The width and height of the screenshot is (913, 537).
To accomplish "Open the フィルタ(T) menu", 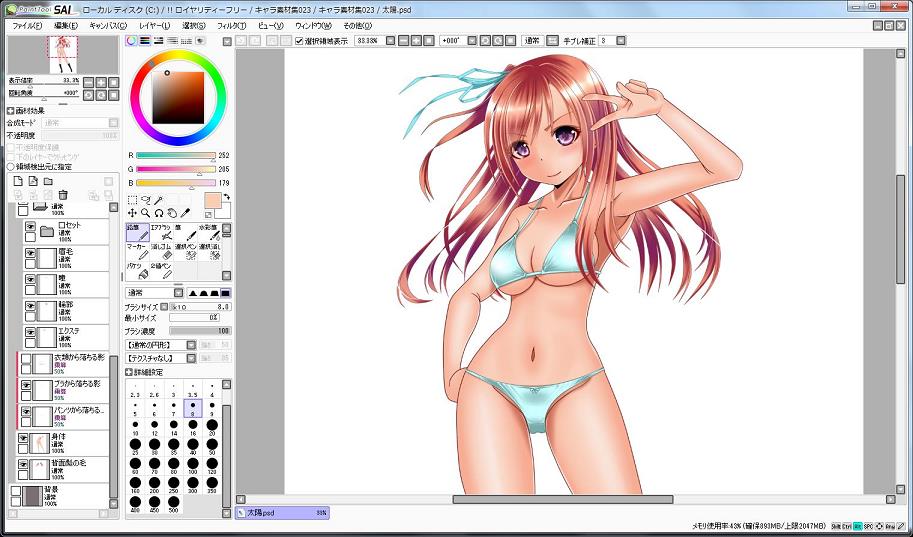I will point(230,25).
